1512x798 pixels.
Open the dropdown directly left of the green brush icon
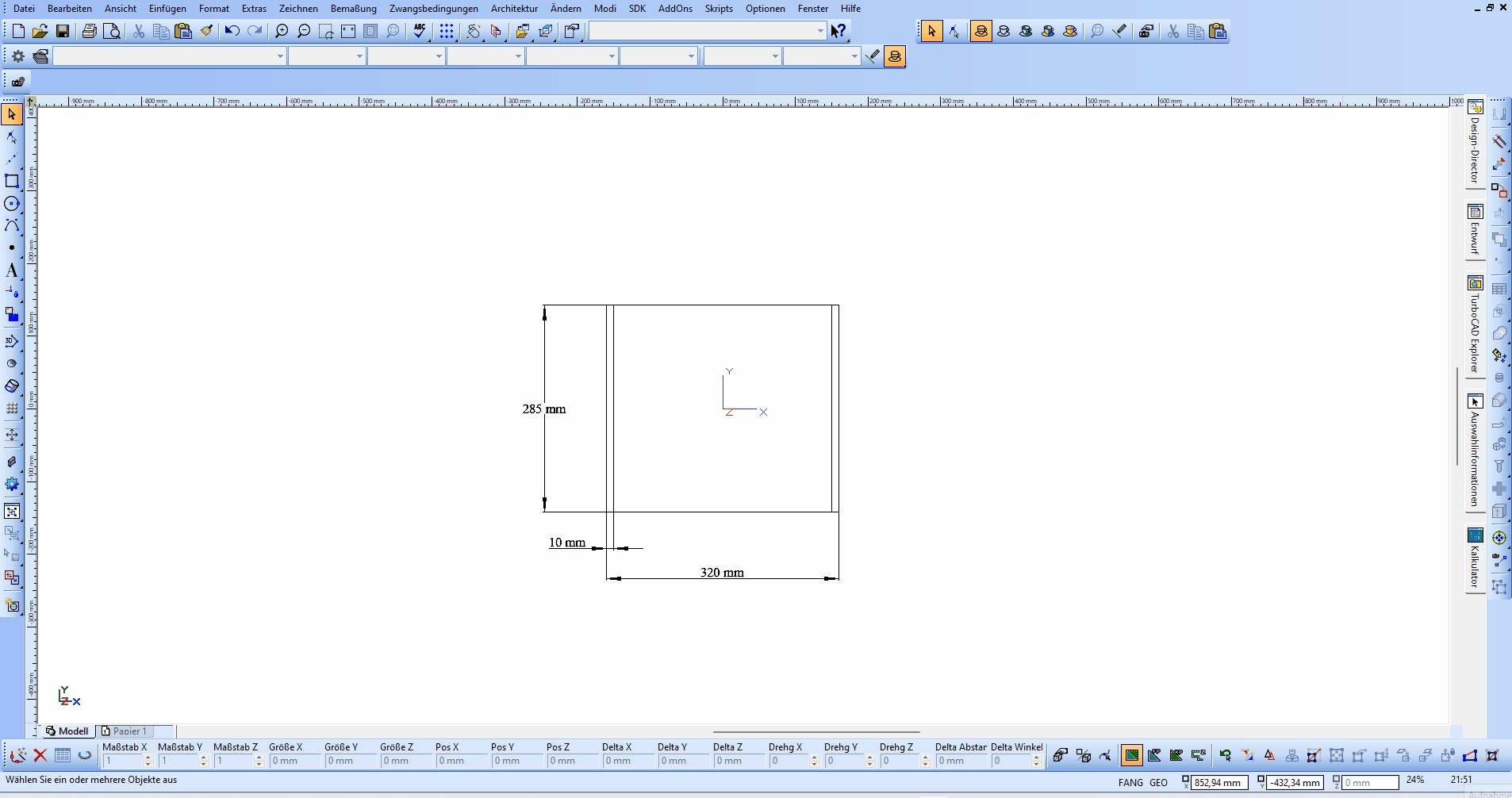coord(822,56)
